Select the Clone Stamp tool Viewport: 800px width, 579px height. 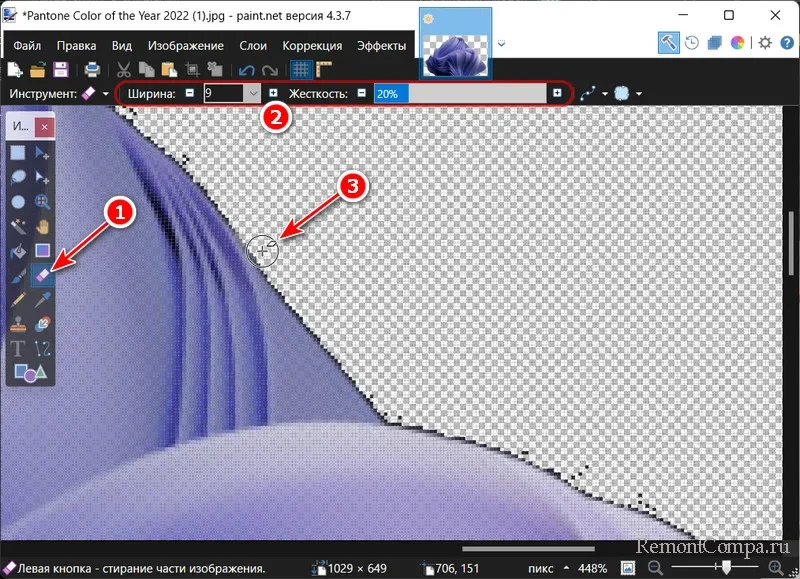pos(18,324)
